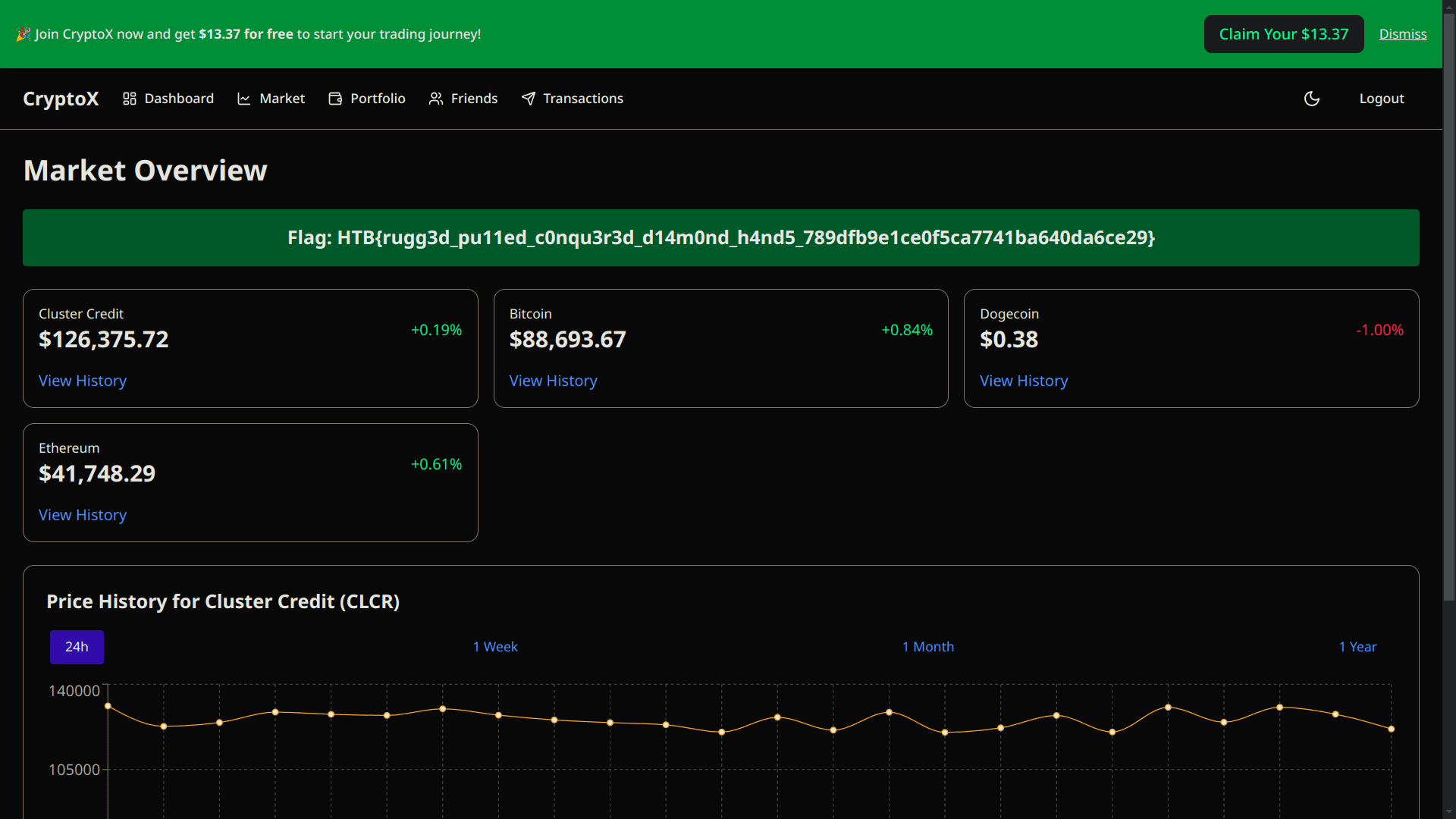
Task: View History for Cluster Credit
Action: 83,381
